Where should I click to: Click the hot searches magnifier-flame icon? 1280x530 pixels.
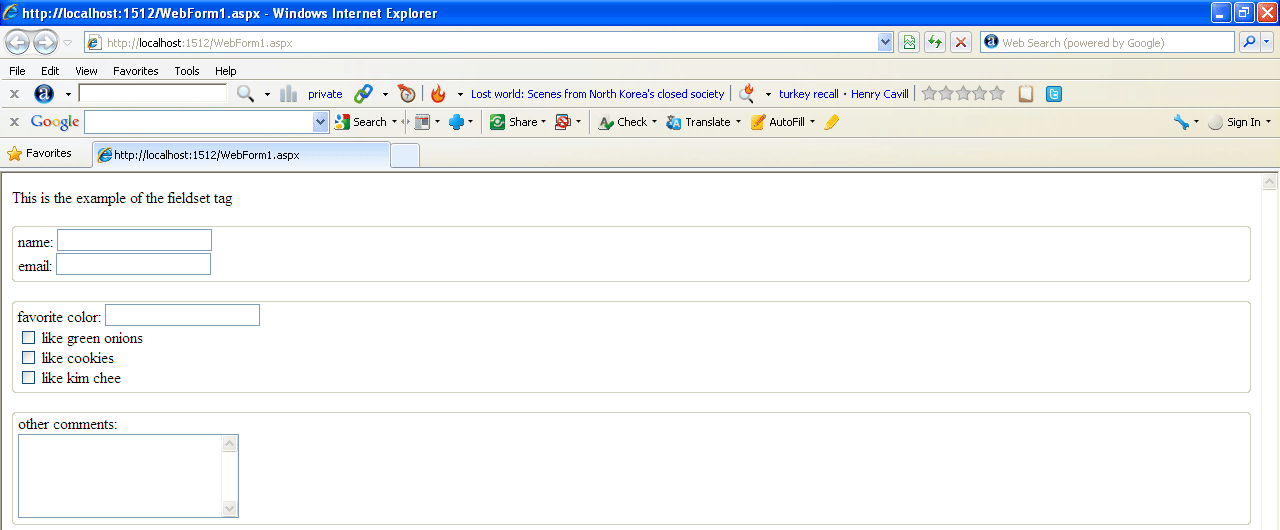point(747,94)
